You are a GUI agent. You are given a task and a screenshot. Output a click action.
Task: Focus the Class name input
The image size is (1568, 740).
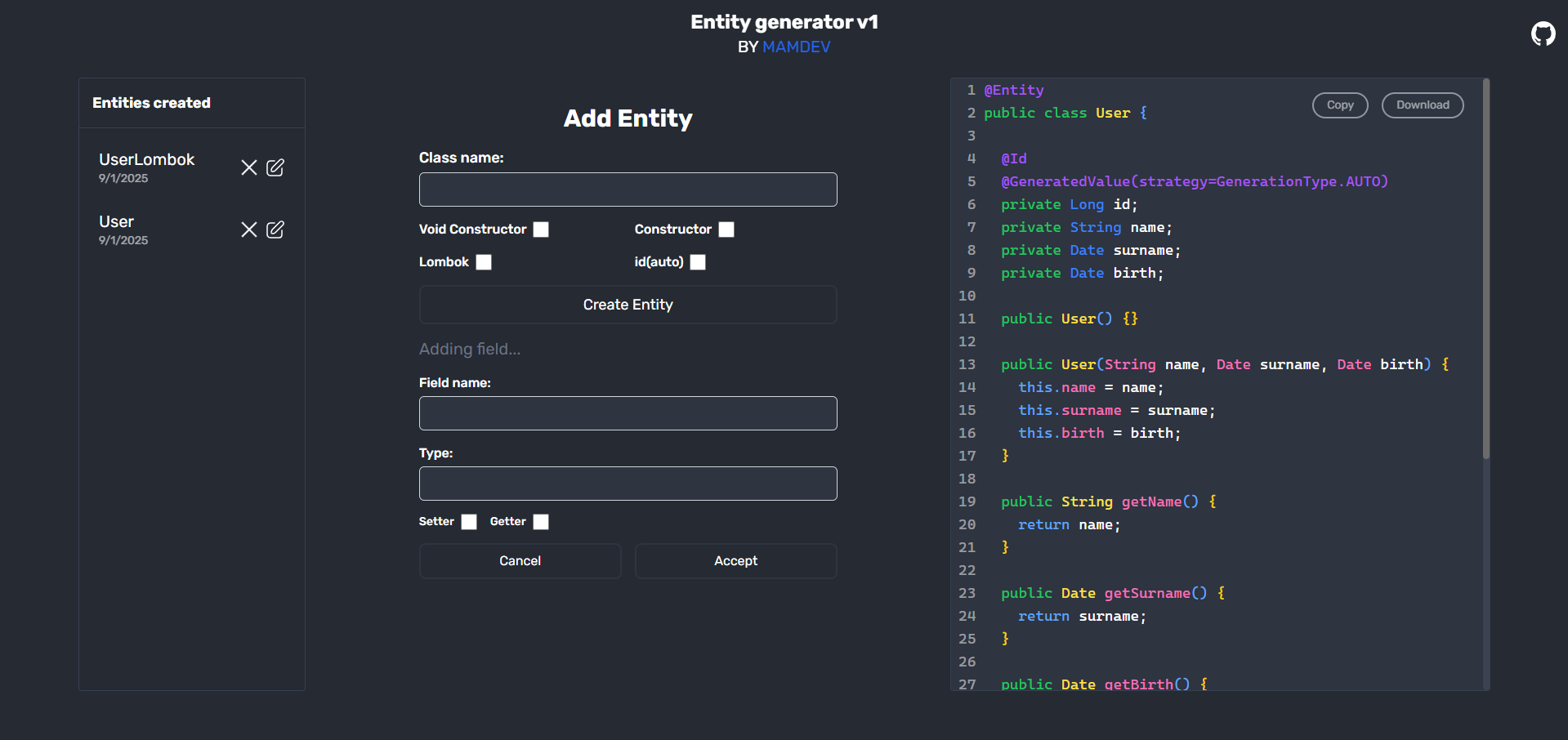pos(628,189)
